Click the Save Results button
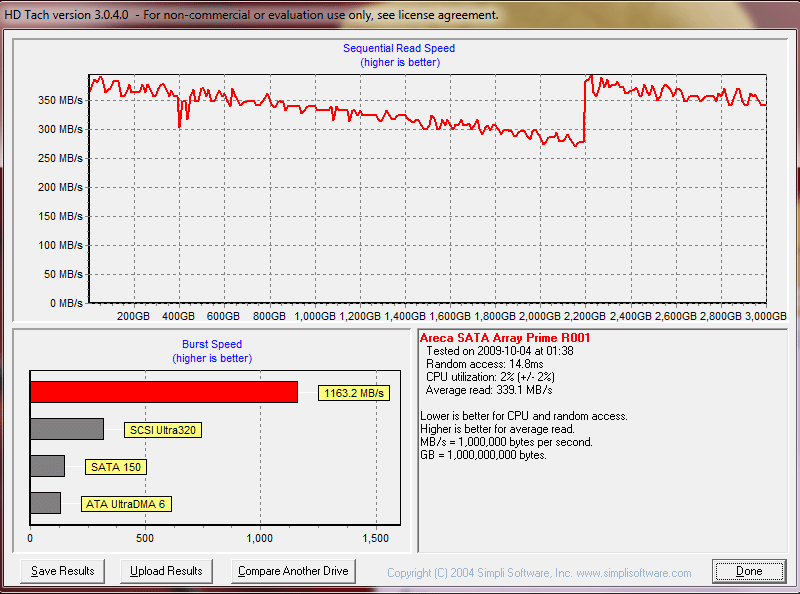This screenshot has width=800, height=594. [63, 571]
